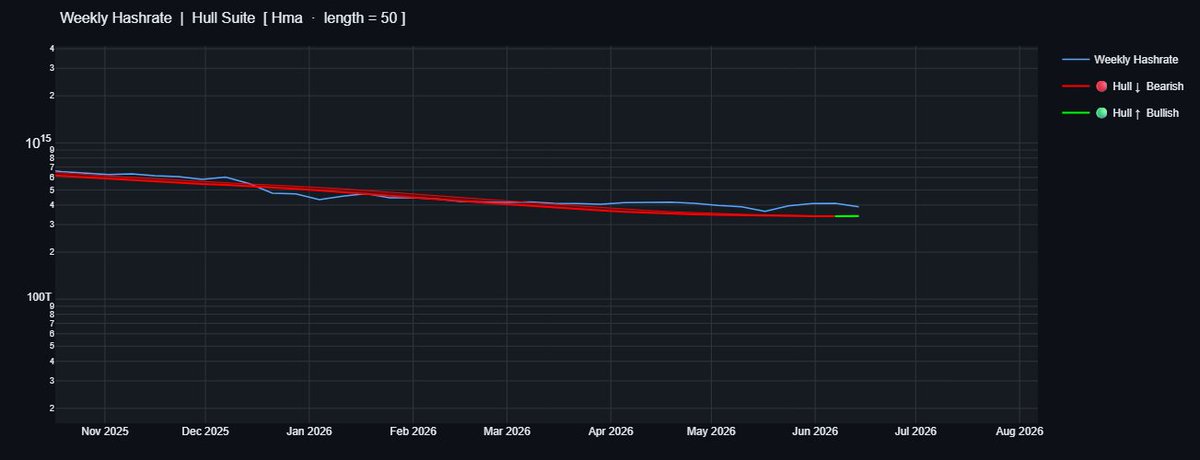1200x460 pixels.
Task: Click the 10^15 y-axis label
Action: tap(38, 143)
